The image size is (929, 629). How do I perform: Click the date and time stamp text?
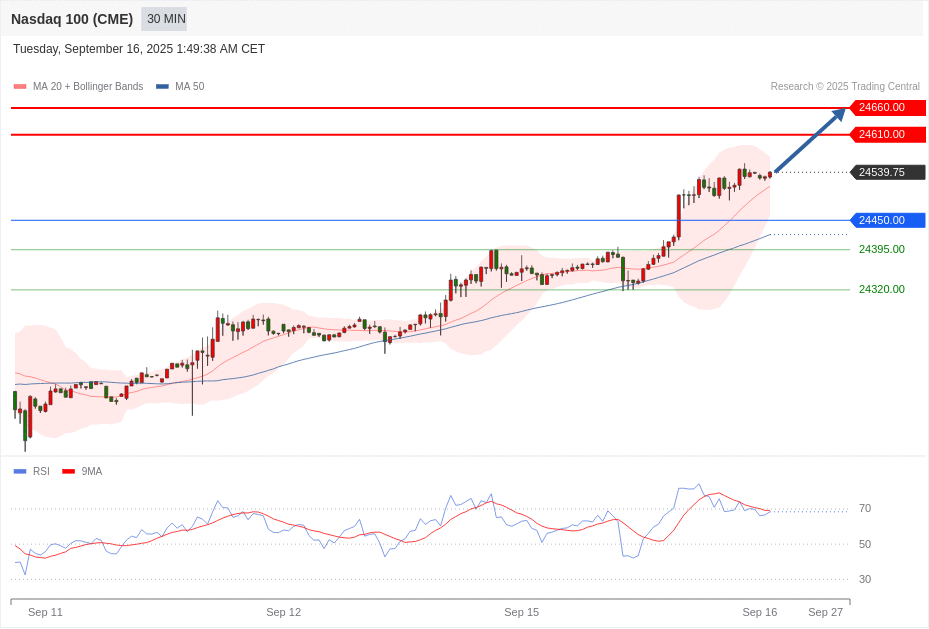139,49
